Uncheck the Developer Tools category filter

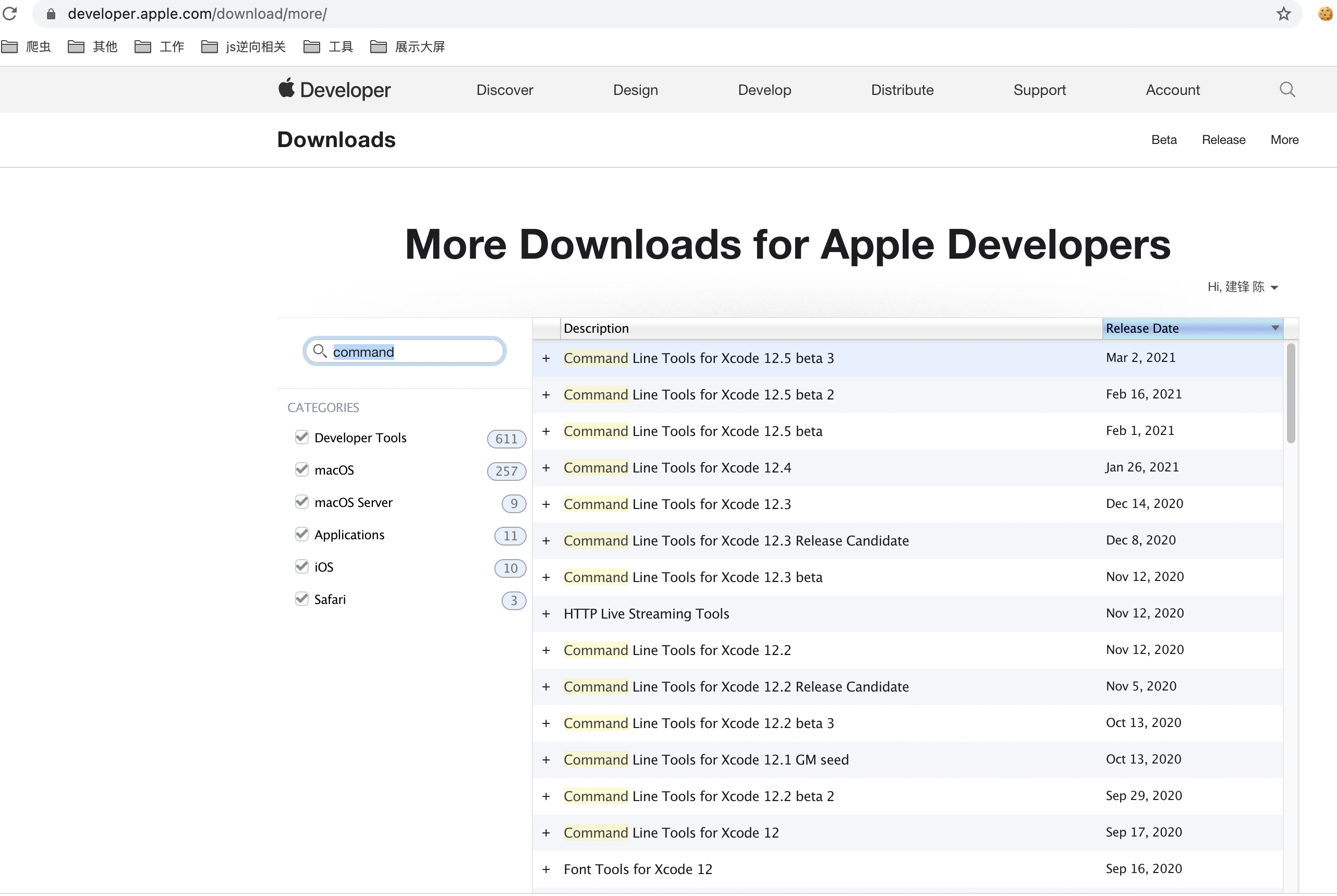(x=302, y=437)
